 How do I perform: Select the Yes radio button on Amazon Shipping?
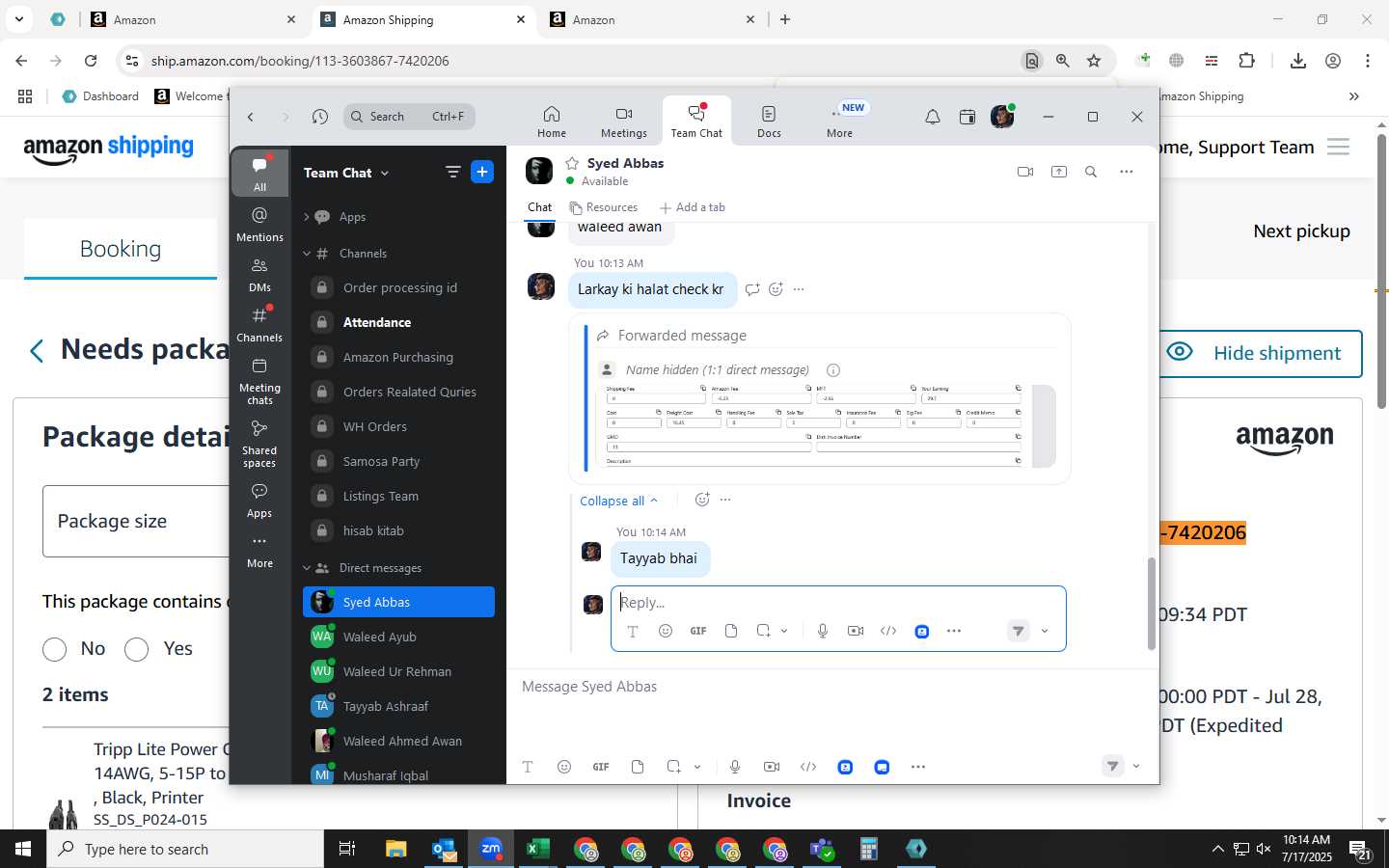coord(137,649)
